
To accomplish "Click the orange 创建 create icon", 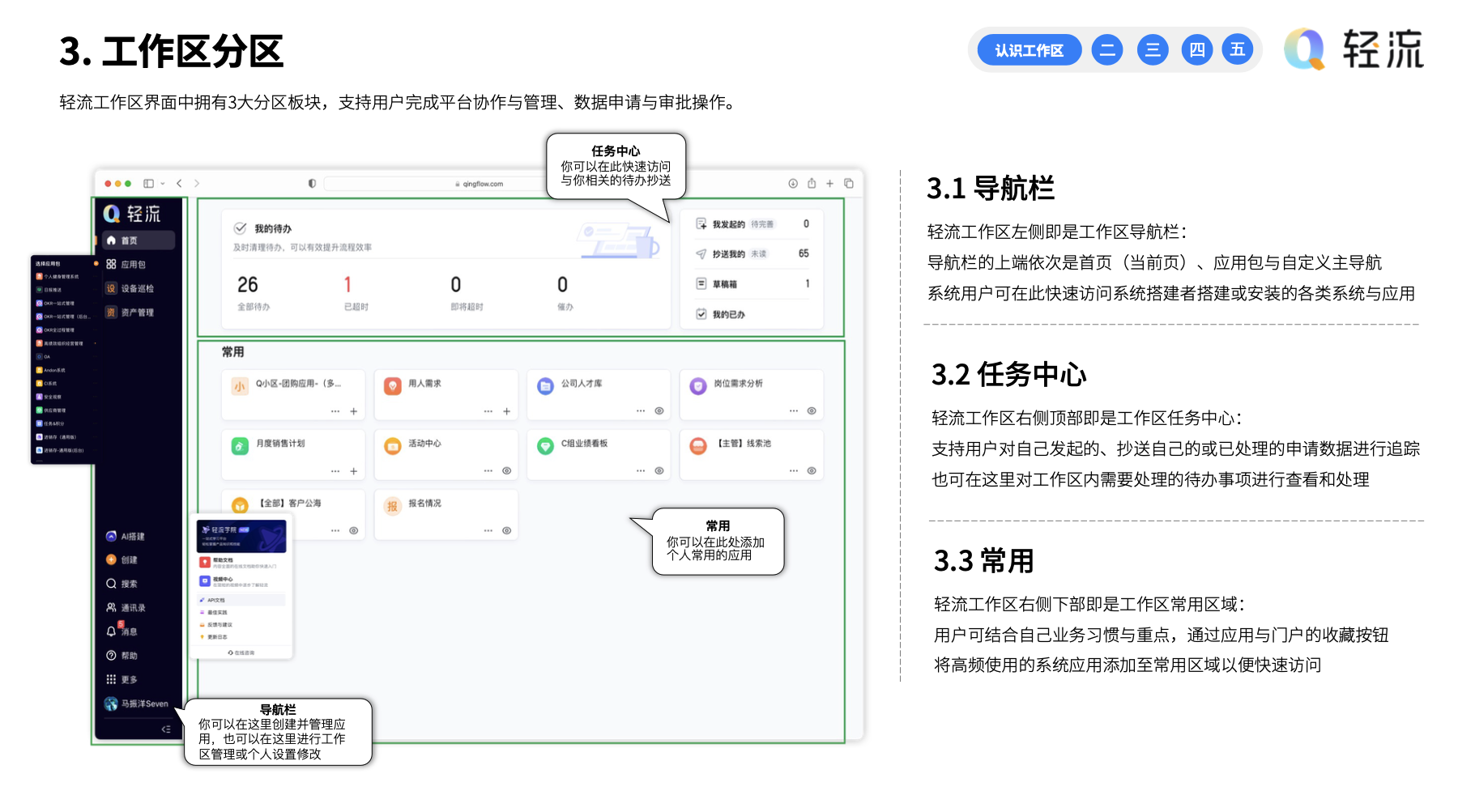I will (x=111, y=559).
